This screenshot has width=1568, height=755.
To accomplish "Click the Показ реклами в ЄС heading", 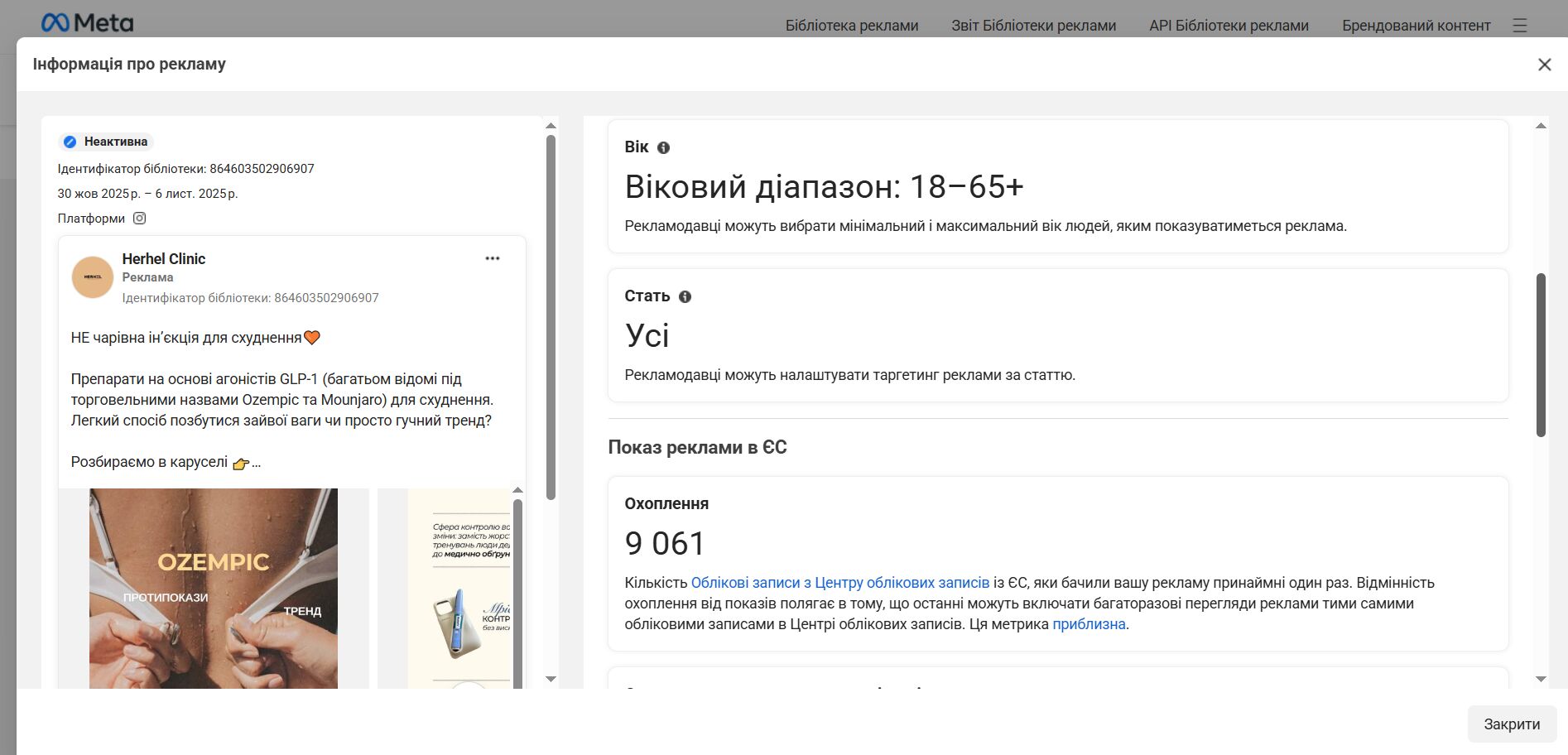I will pos(697,448).
